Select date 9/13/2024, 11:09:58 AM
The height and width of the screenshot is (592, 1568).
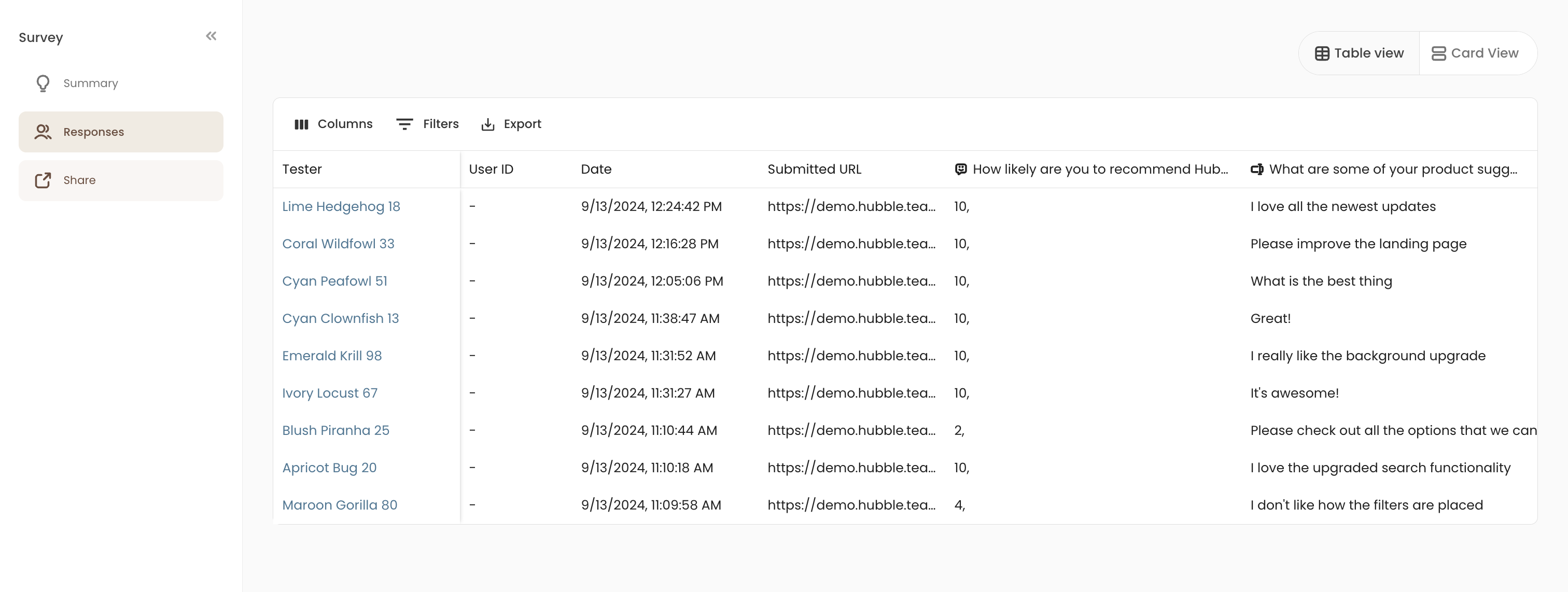point(651,505)
